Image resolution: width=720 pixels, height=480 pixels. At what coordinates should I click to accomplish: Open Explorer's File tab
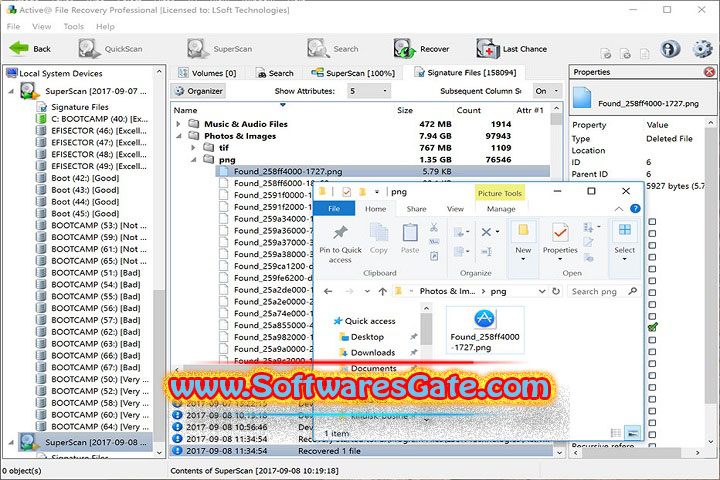pyautogui.click(x=334, y=209)
